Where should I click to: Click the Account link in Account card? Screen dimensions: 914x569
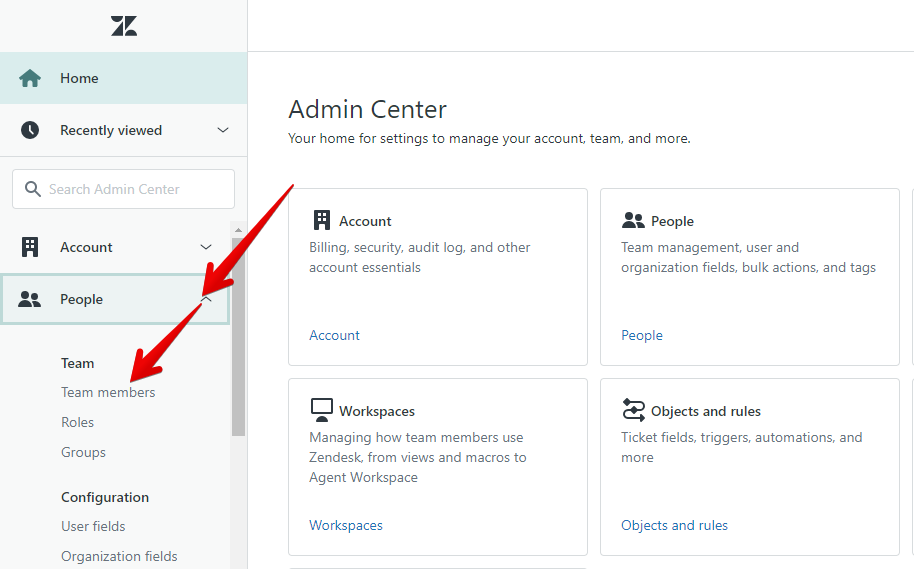[335, 335]
